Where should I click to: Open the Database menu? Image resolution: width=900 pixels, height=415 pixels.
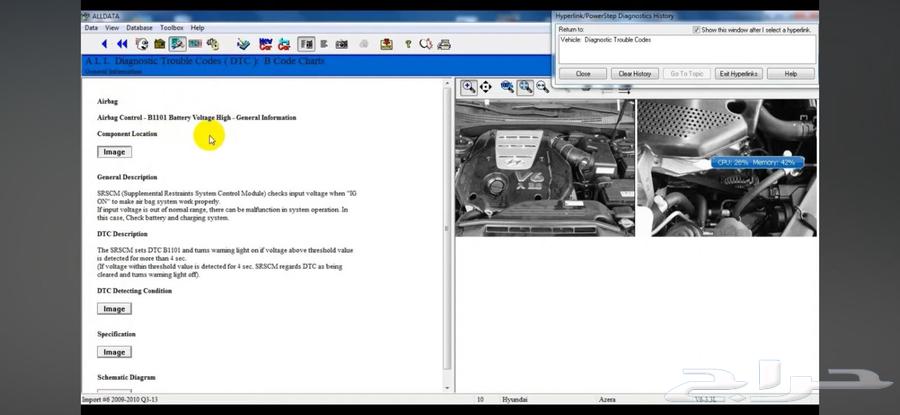coord(139,28)
